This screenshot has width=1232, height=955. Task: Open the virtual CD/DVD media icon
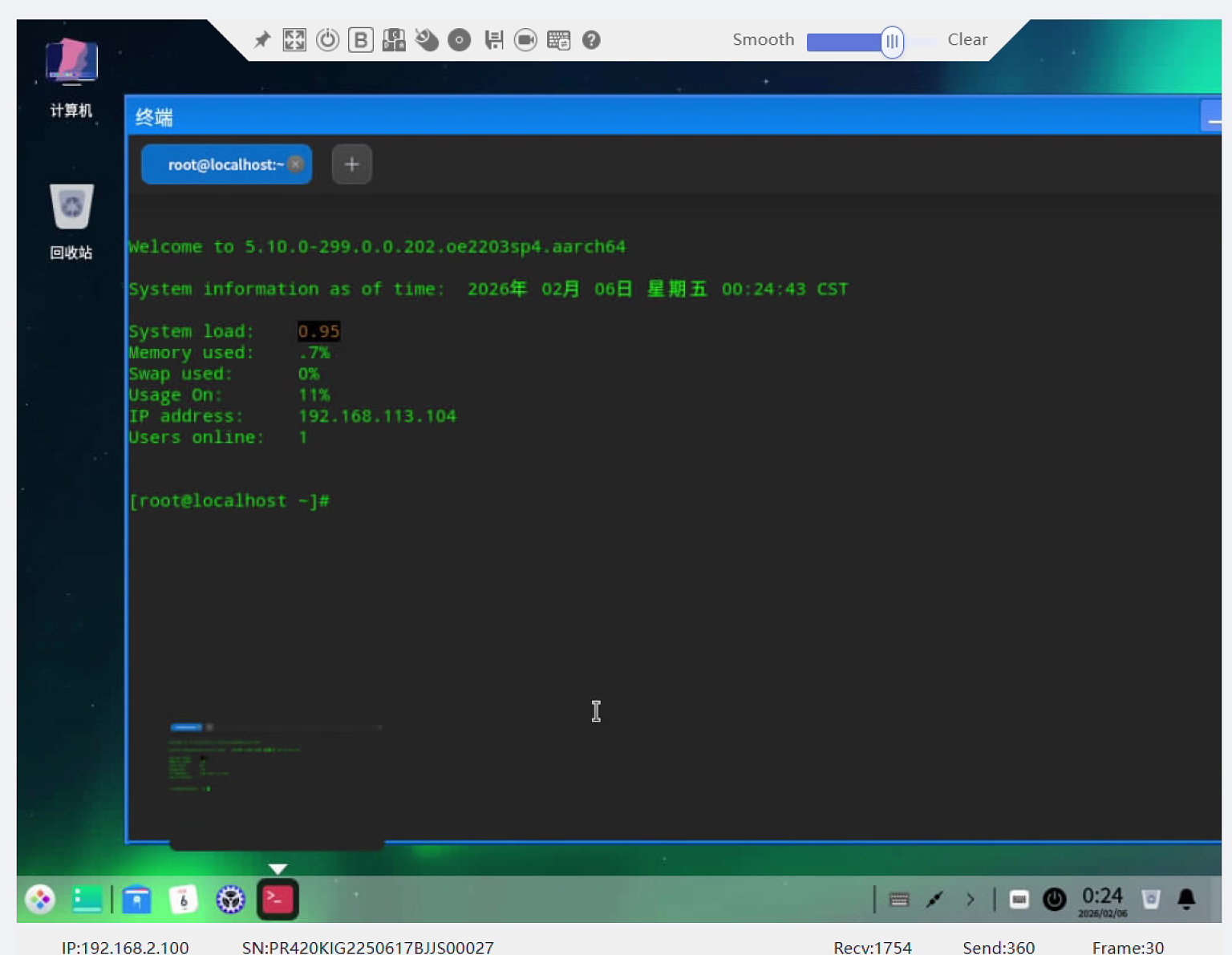click(x=460, y=40)
